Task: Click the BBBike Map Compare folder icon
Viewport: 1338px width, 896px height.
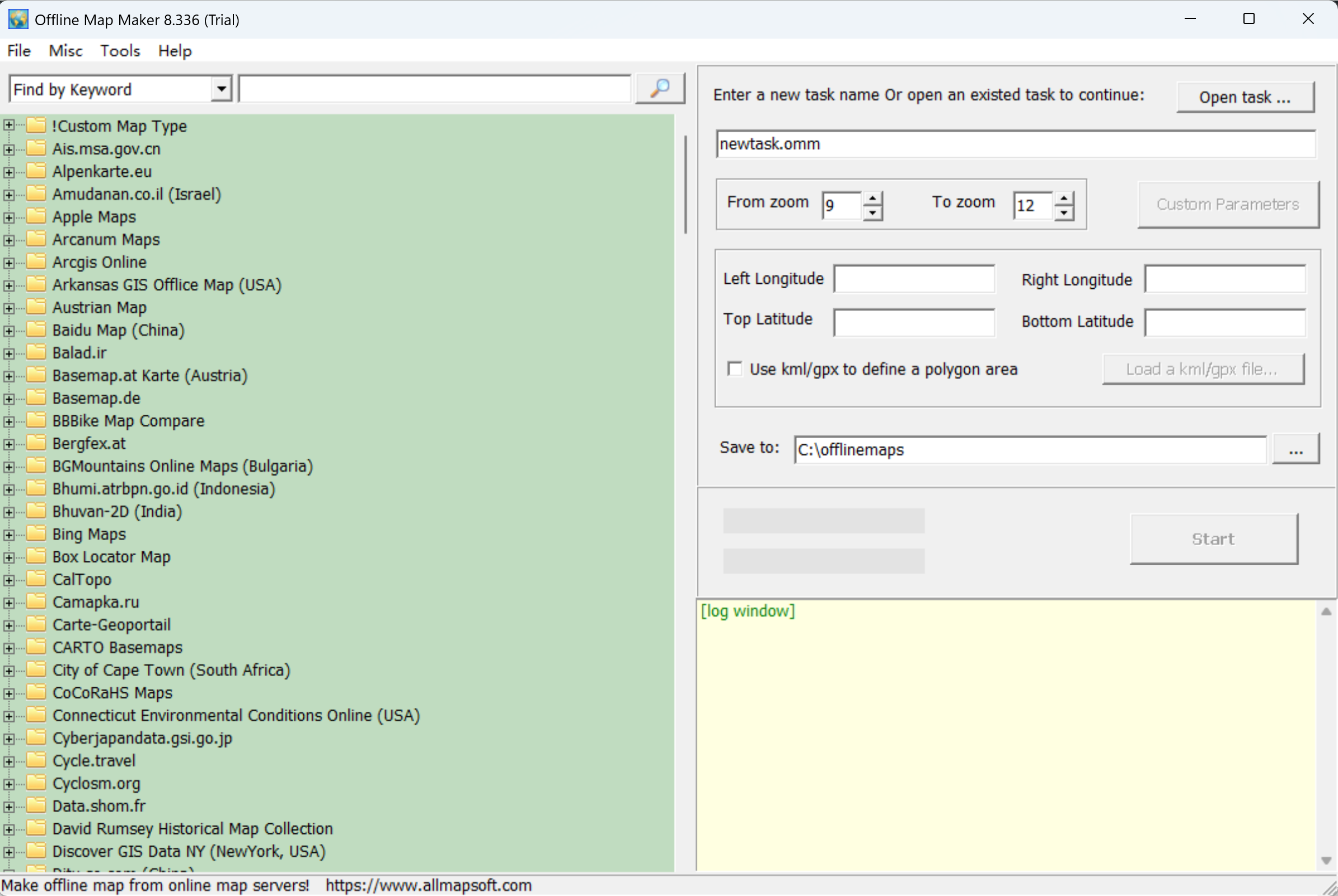Action: coord(36,420)
